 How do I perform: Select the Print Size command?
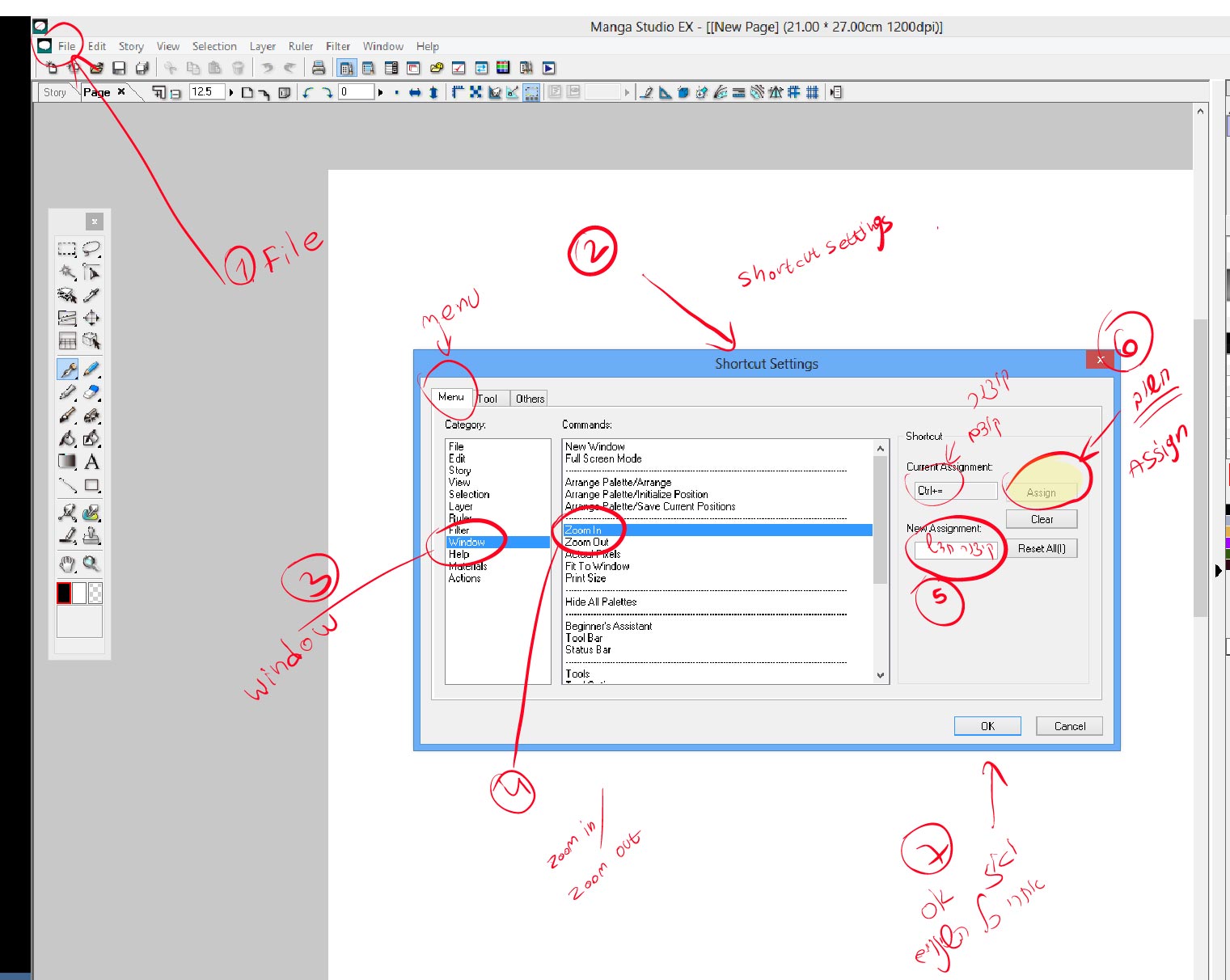(585, 578)
